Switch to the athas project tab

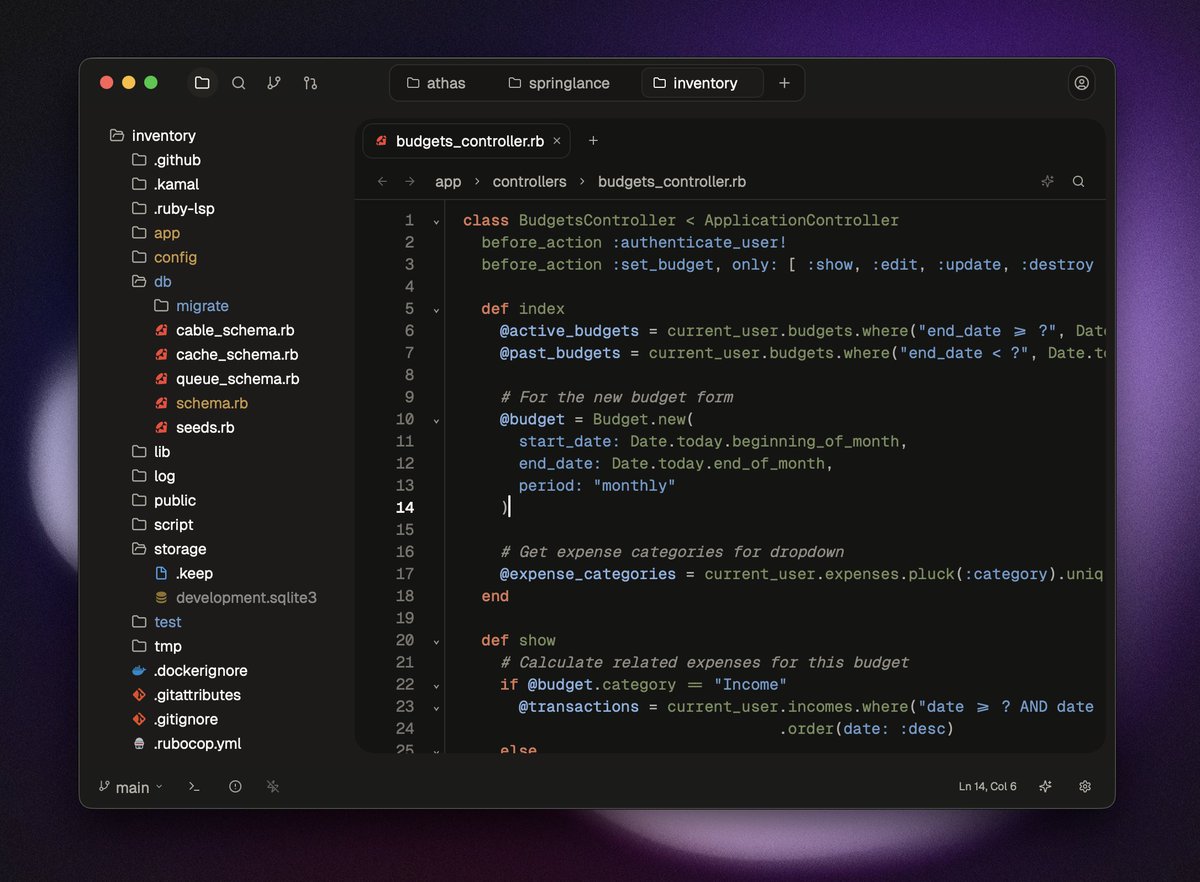click(x=436, y=83)
